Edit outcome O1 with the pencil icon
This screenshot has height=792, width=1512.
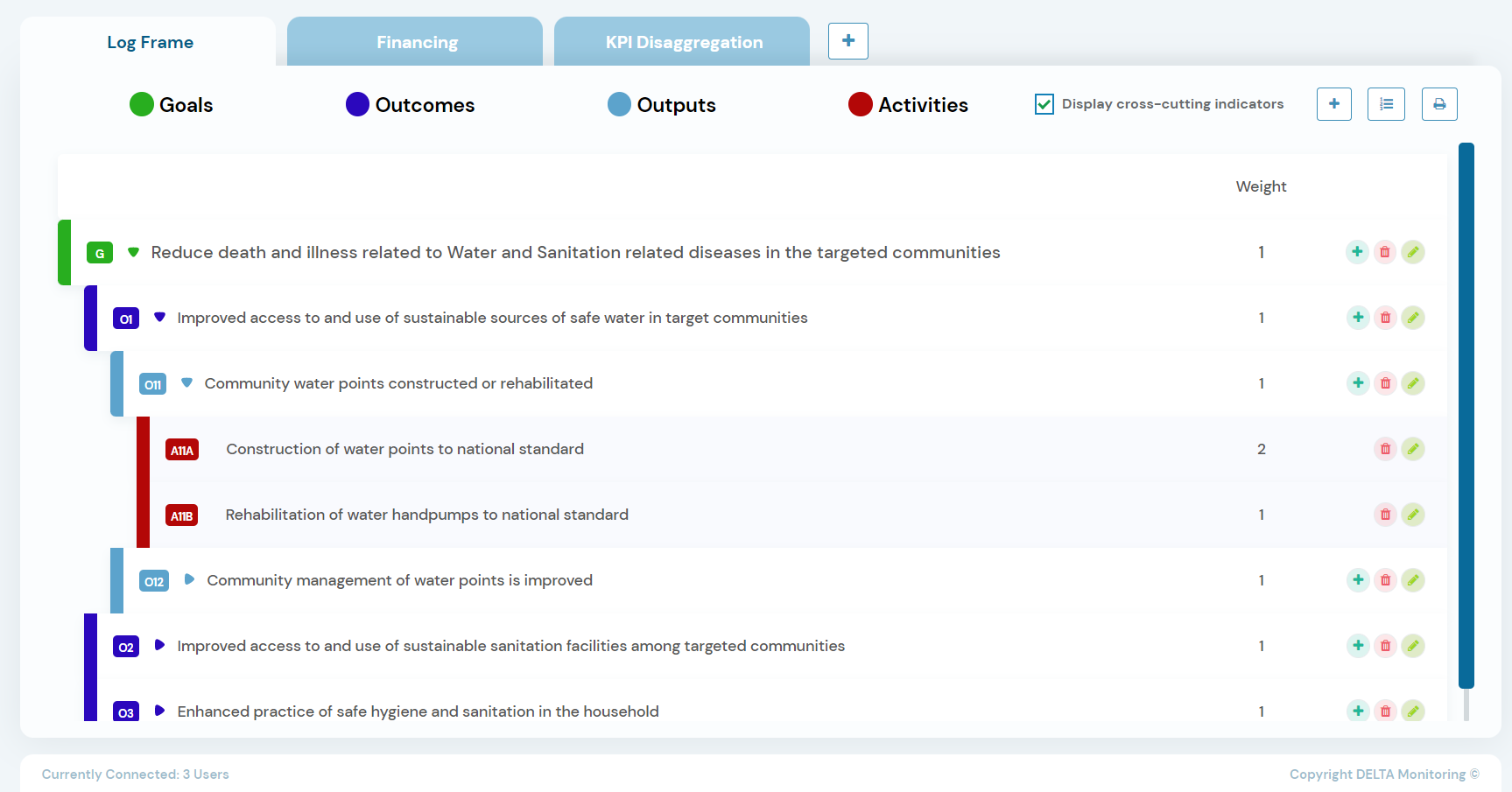(x=1413, y=318)
